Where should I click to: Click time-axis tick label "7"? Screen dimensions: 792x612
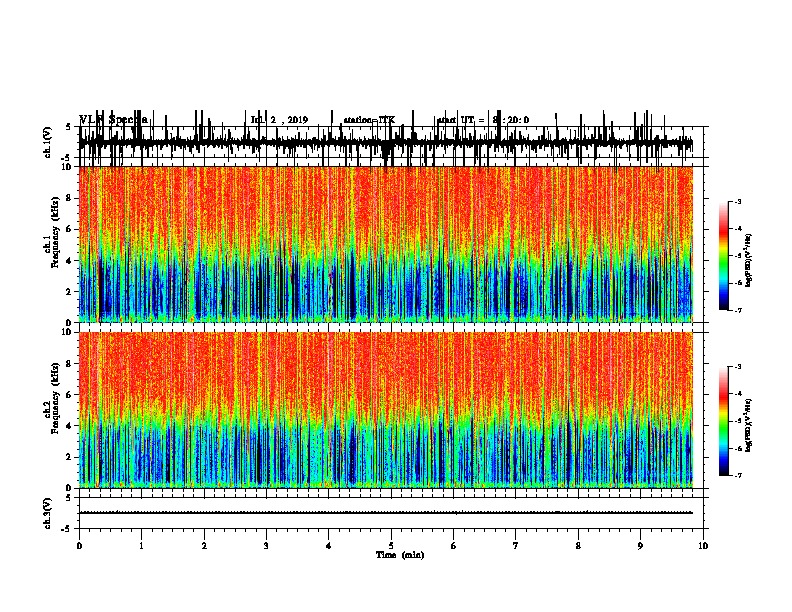click(x=516, y=546)
